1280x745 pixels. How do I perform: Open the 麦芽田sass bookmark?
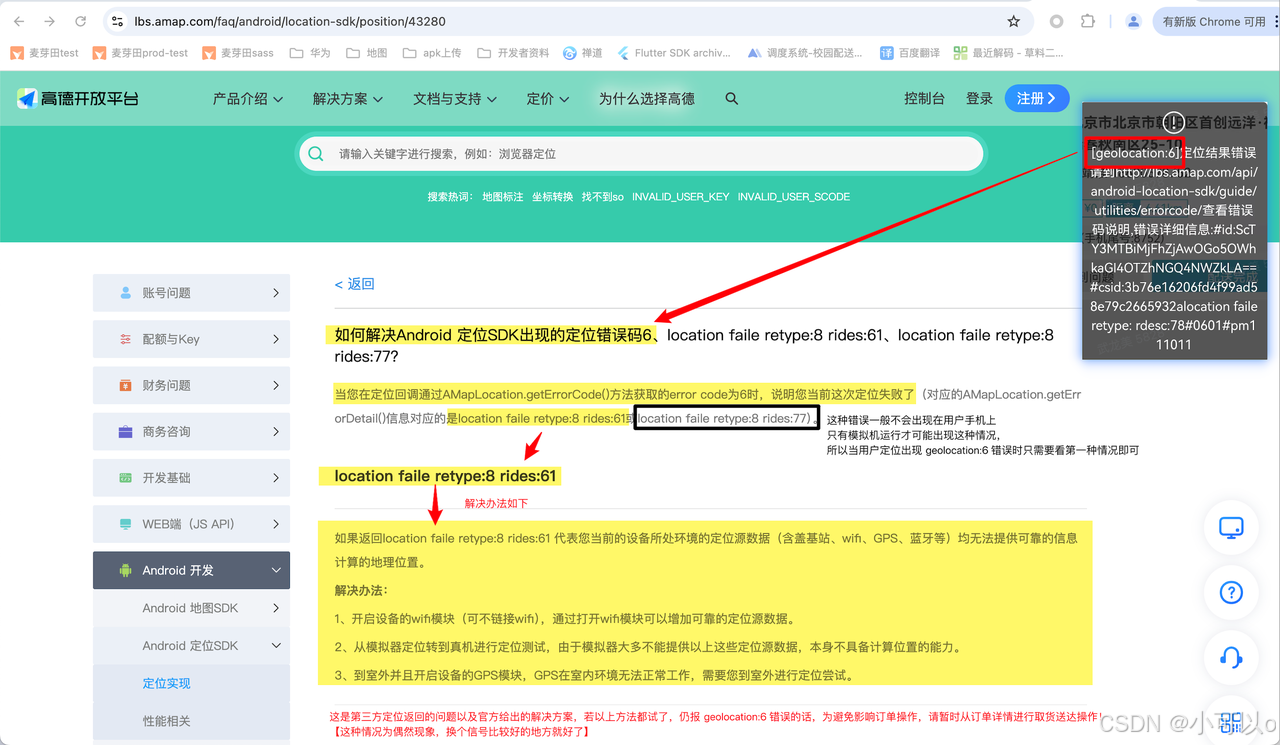pos(237,53)
